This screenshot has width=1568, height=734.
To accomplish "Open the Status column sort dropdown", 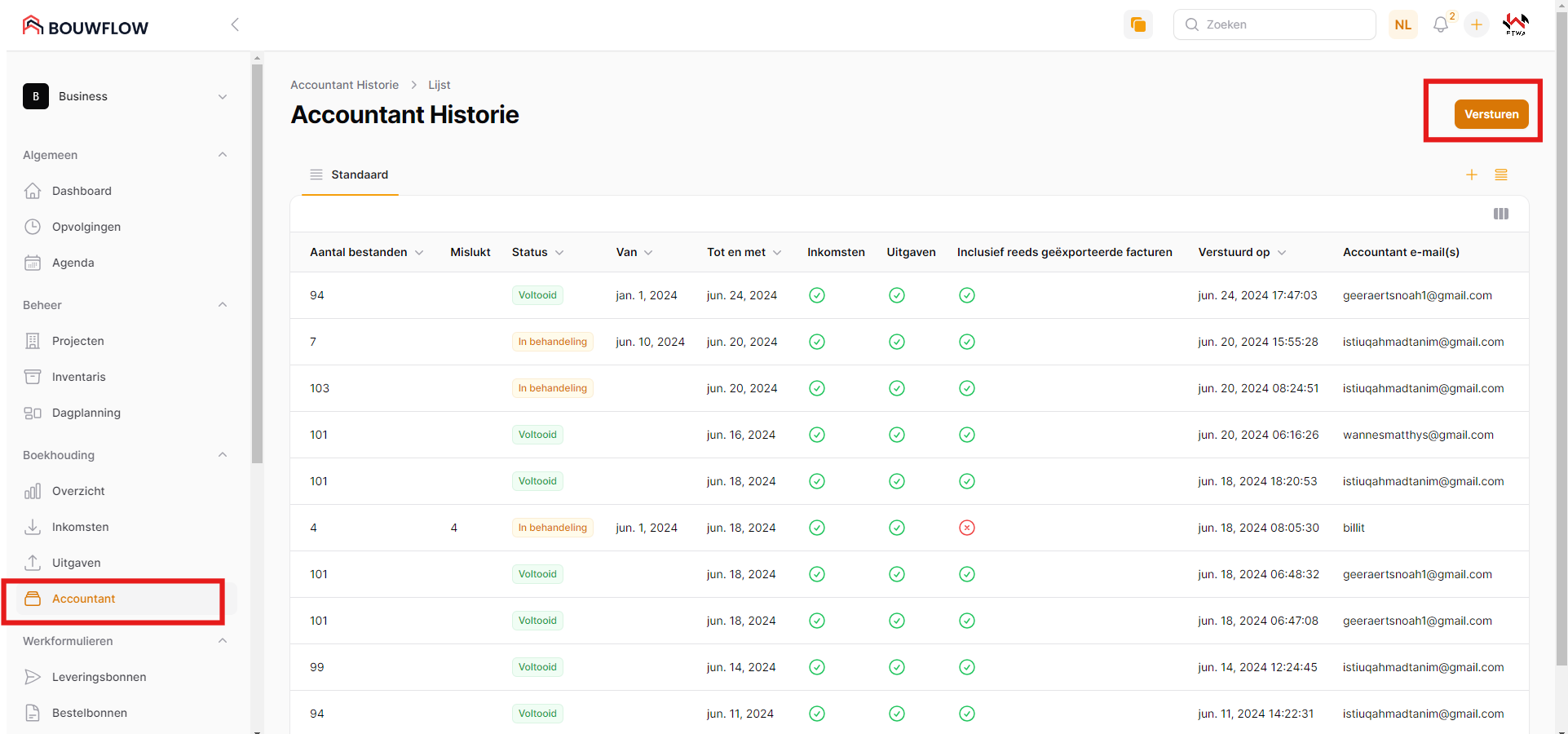I will [x=559, y=253].
